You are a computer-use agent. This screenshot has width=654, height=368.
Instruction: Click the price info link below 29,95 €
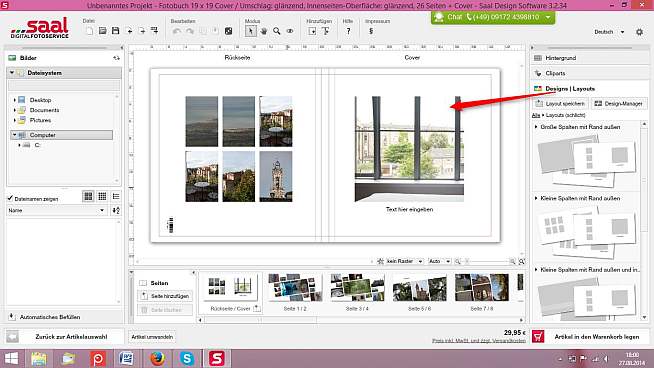click(479, 341)
